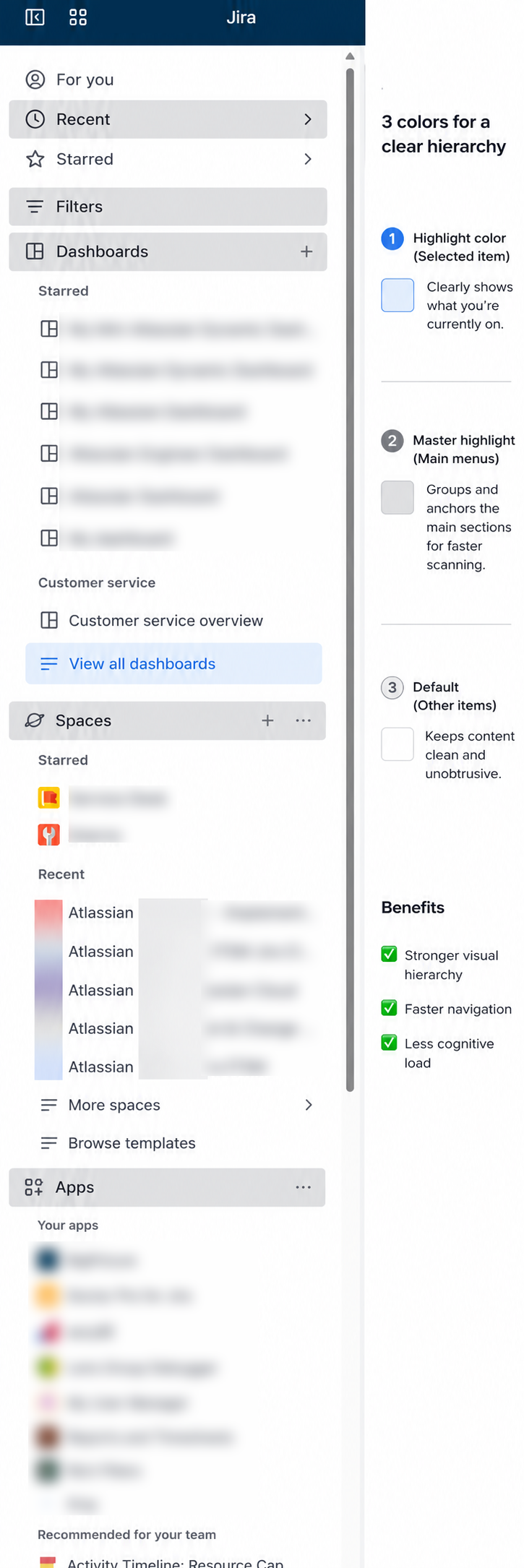Open the app switcher grid icon
This screenshot has height=1568, width=524.
coord(78,17)
